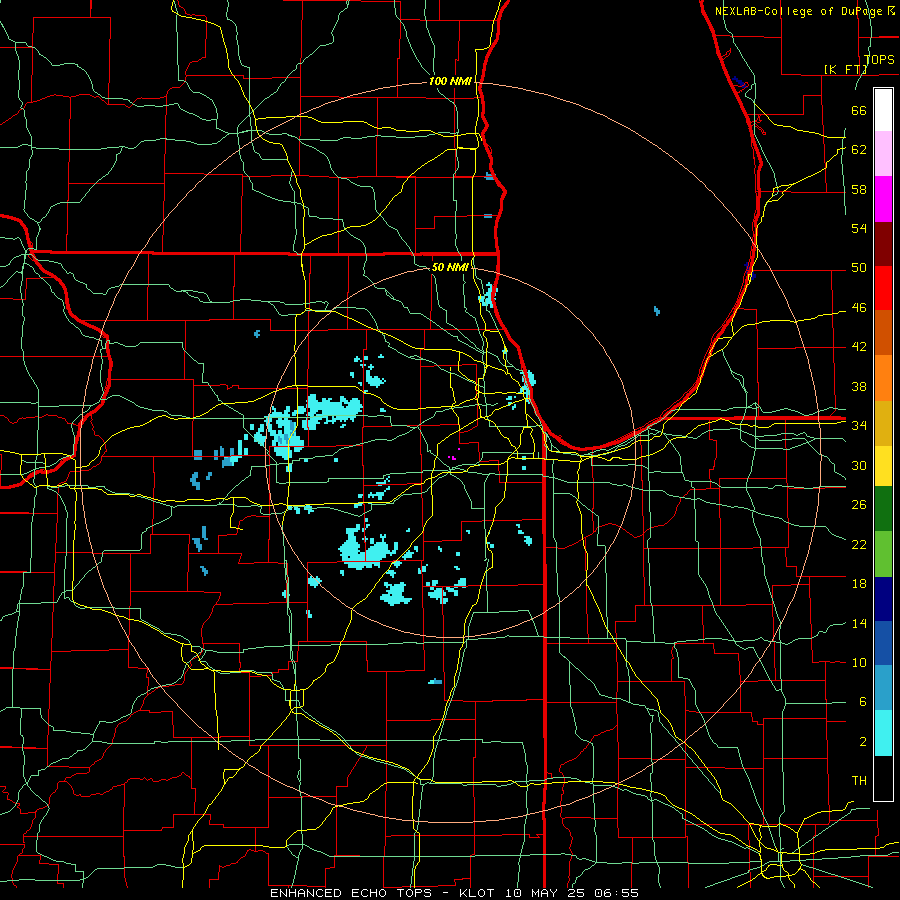This screenshot has width=900, height=900.
Task: Click the black TH threshold swatch in legend
Action: pyautogui.click(x=883, y=778)
